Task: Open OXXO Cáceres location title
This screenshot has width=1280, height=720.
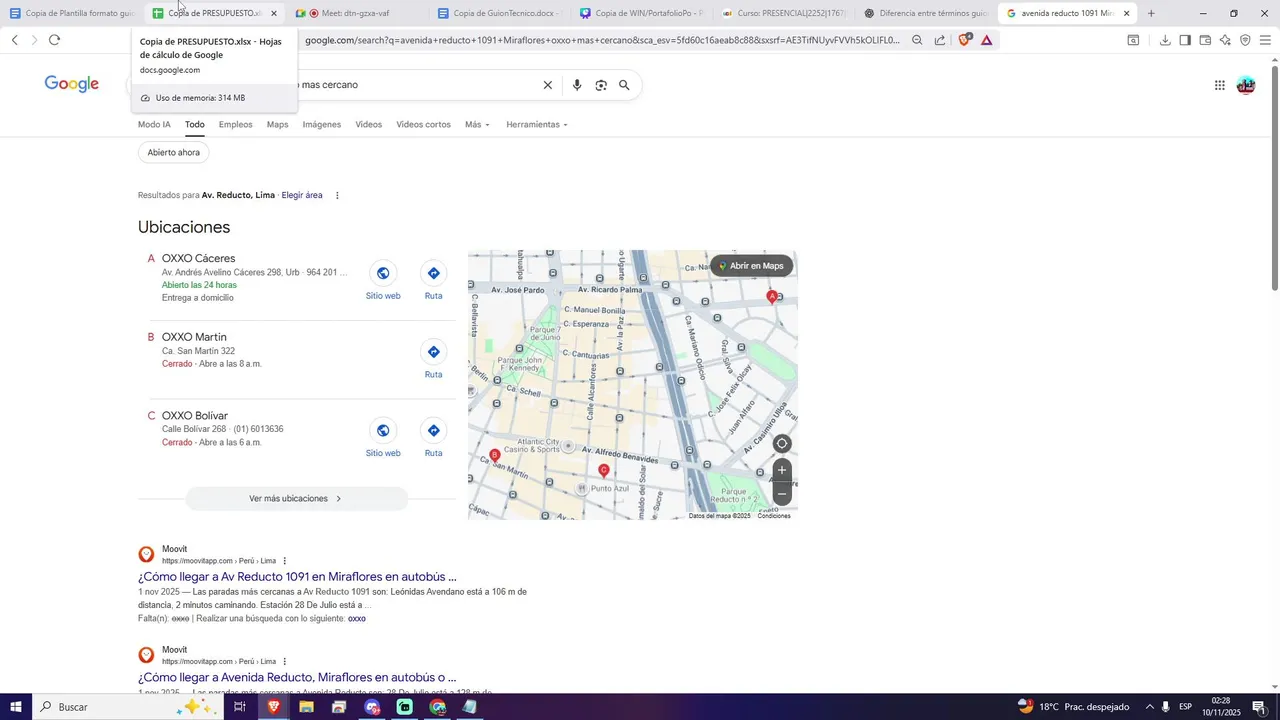Action: [x=199, y=258]
